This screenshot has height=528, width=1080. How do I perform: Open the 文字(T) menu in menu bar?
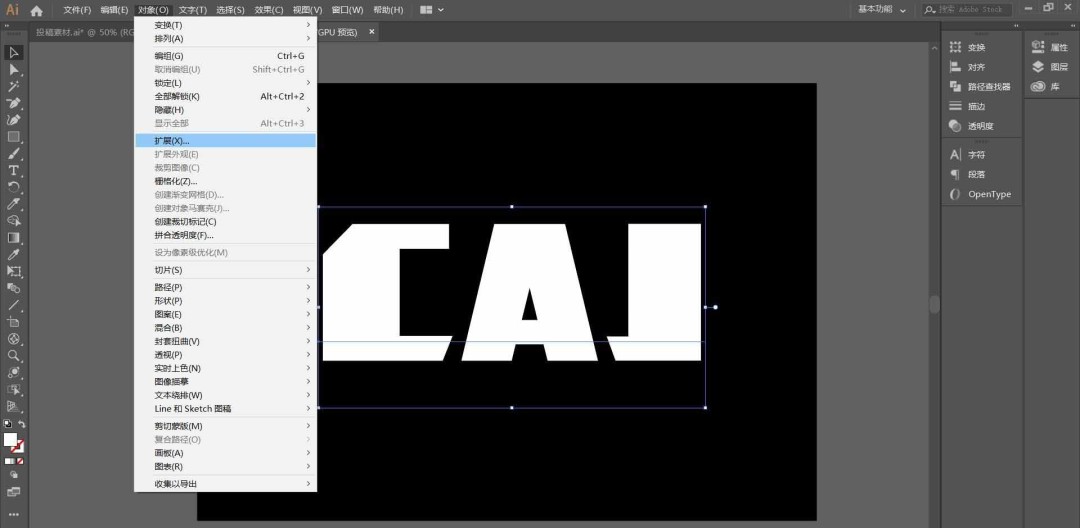tap(192, 10)
